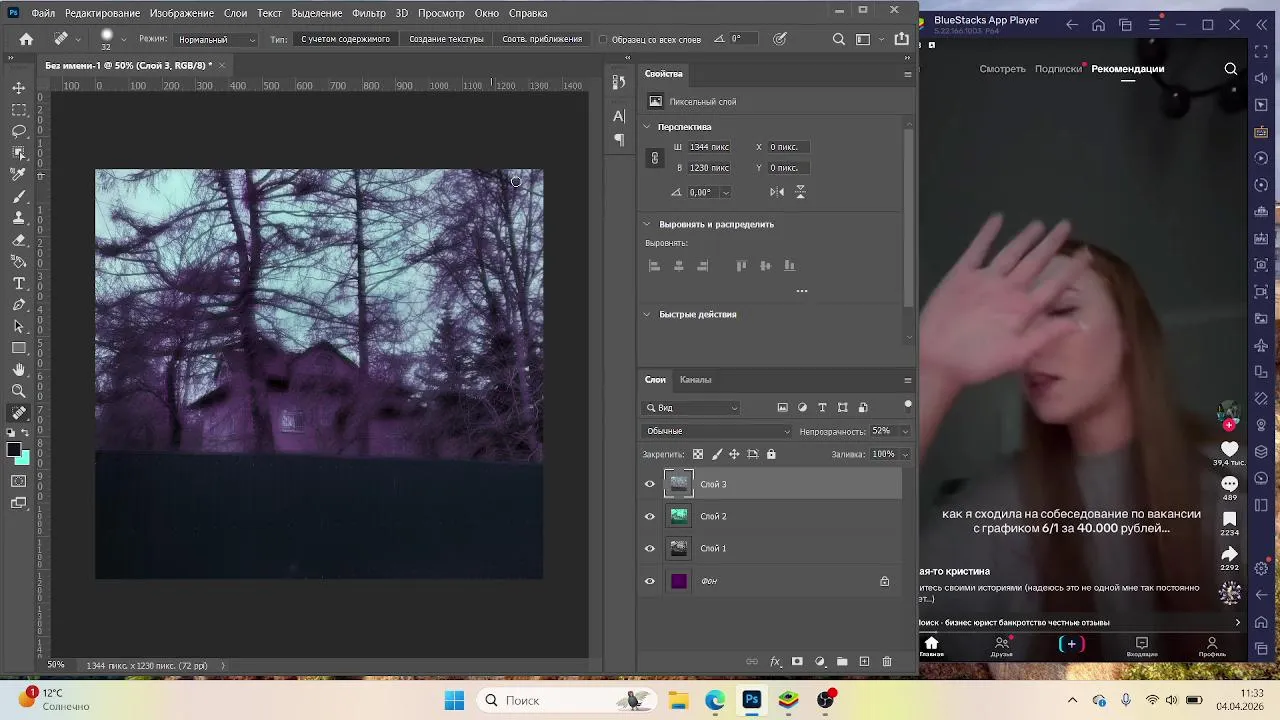Click the background color swatch
This screenshot has width=1280, height=720.
coord(24,459)
